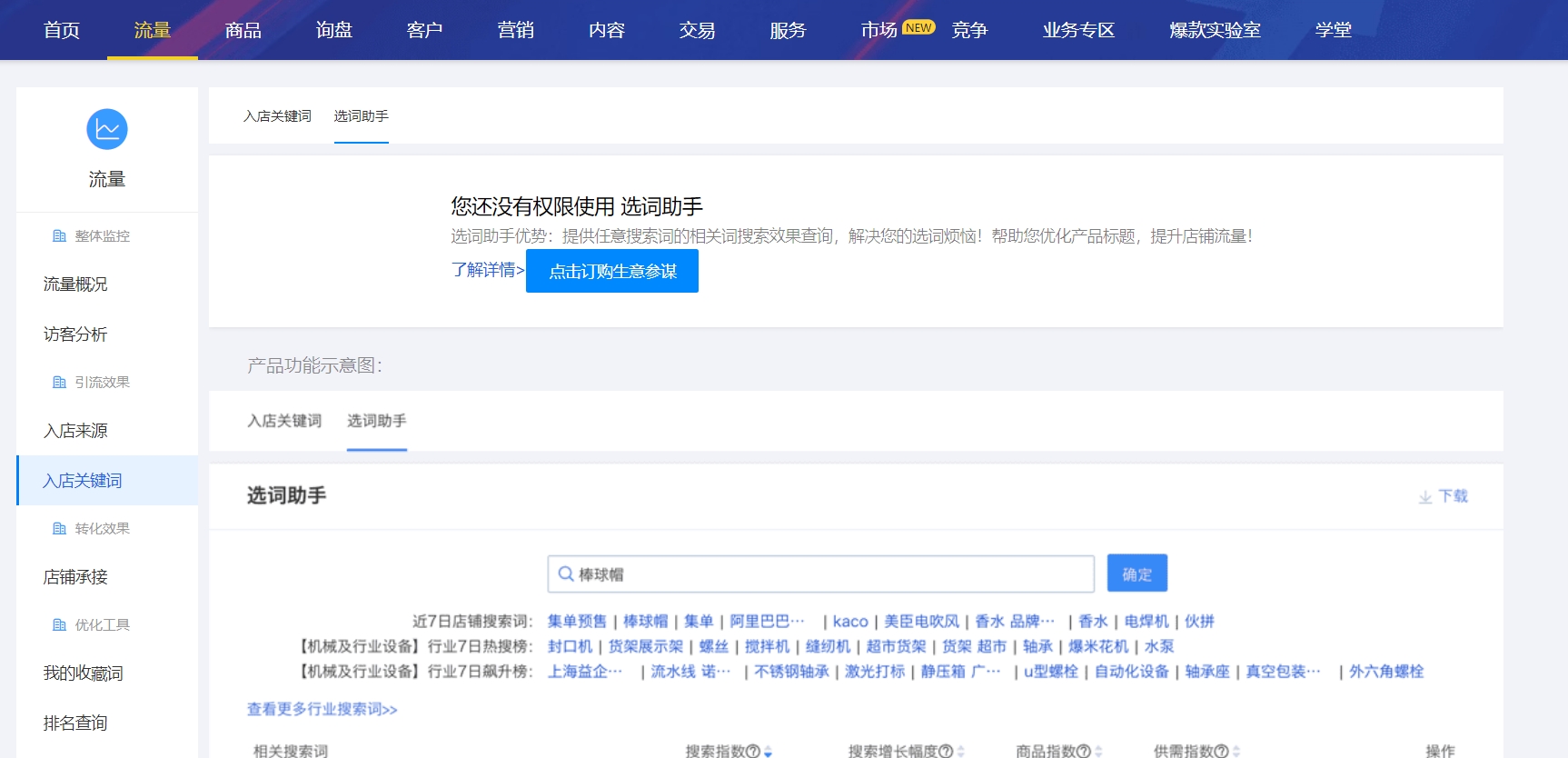Go to 我的收藏词 in sidebar

click(x=84, y=673)
